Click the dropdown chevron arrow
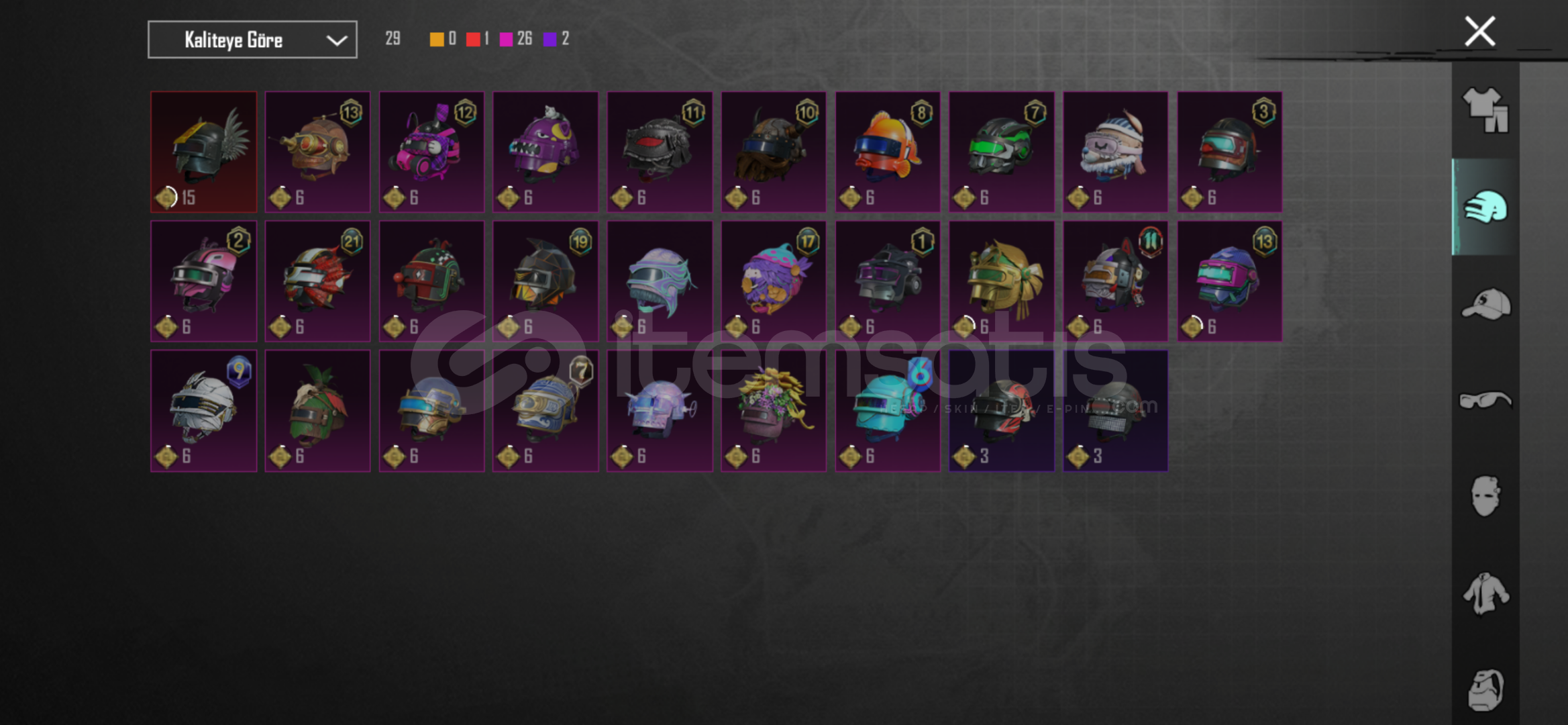Screen dimensions: 1568x725 [337, 40]
